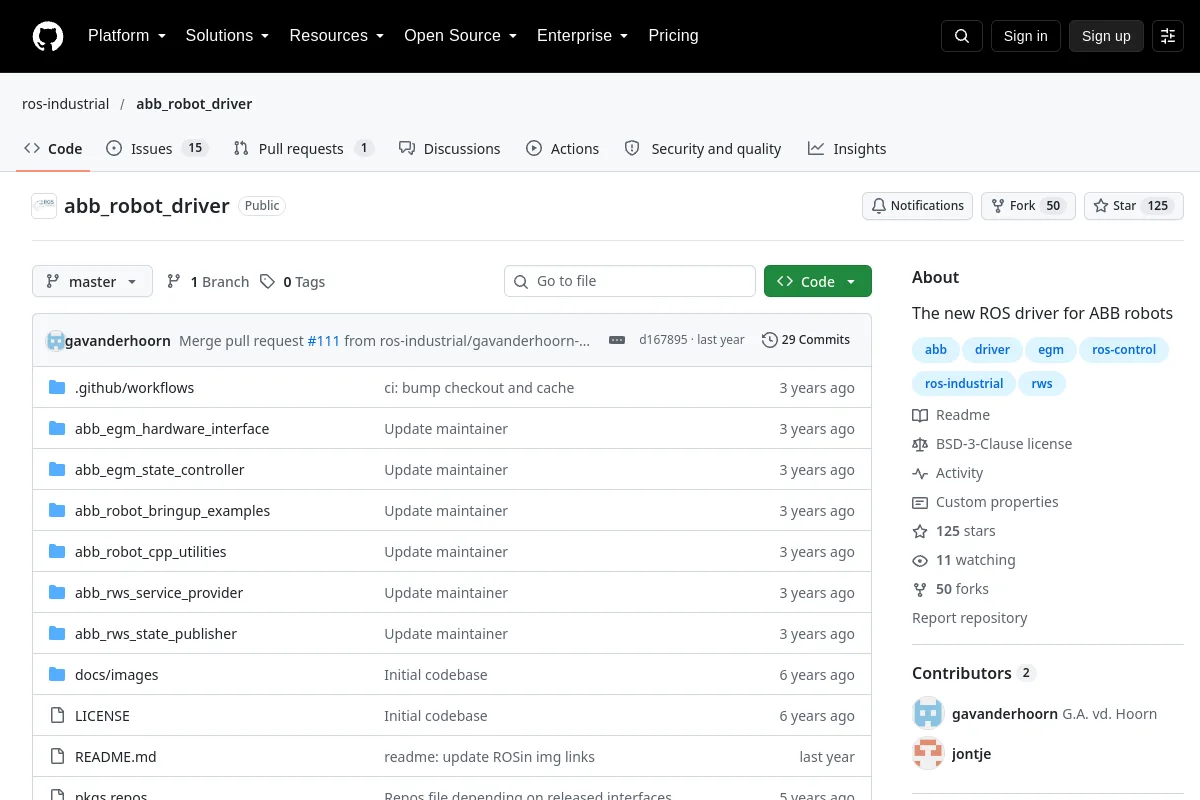Open the commit hash d167895
The image size is (1200, 800).
pos(663,340)
